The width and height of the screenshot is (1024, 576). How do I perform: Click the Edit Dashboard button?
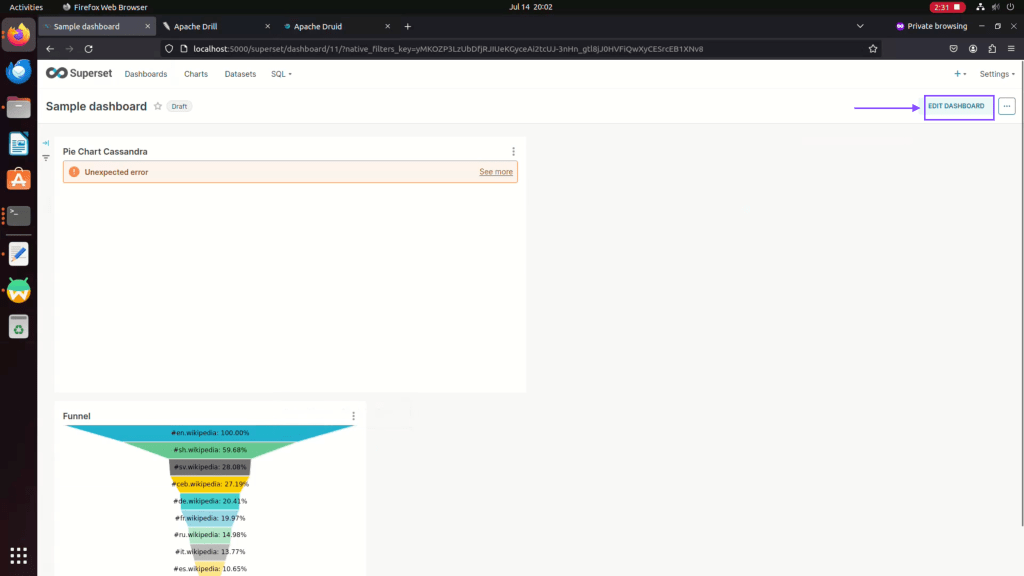click(x=956, y=106)
